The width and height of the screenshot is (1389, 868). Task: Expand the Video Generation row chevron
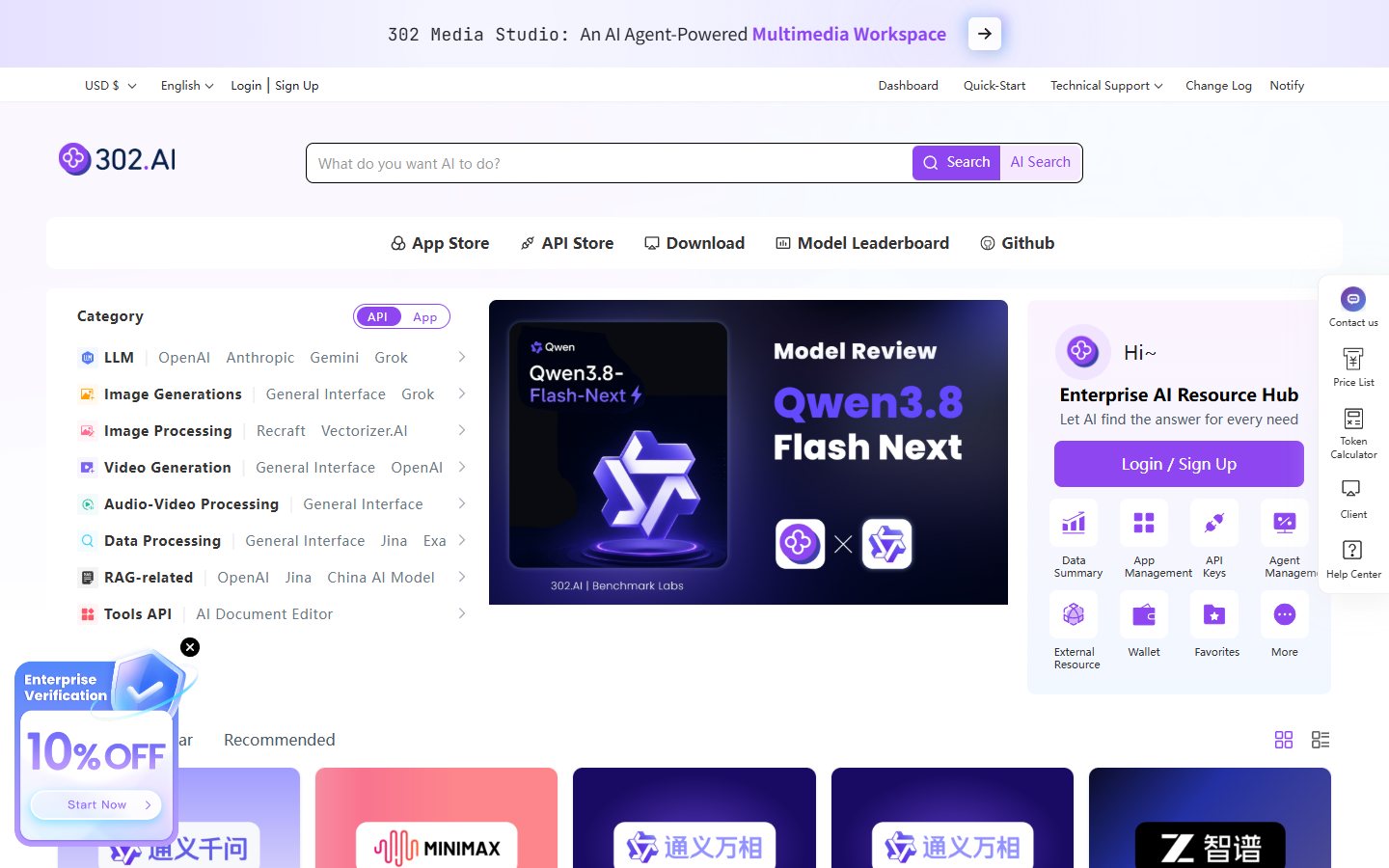click(462, 467)
